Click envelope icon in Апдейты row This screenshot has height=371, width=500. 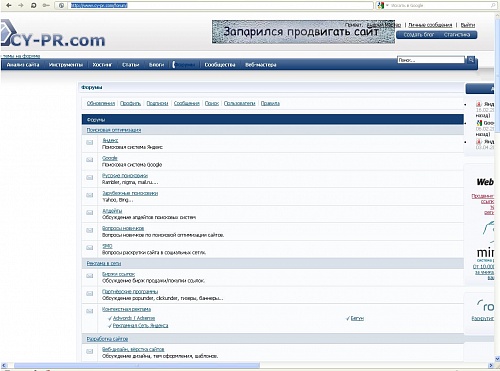click(90, 212)
